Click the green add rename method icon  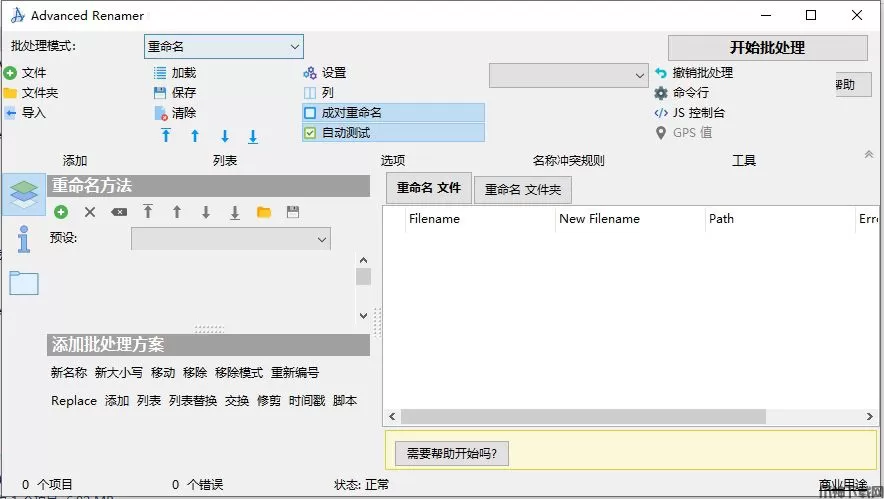[x=61, y=212]
